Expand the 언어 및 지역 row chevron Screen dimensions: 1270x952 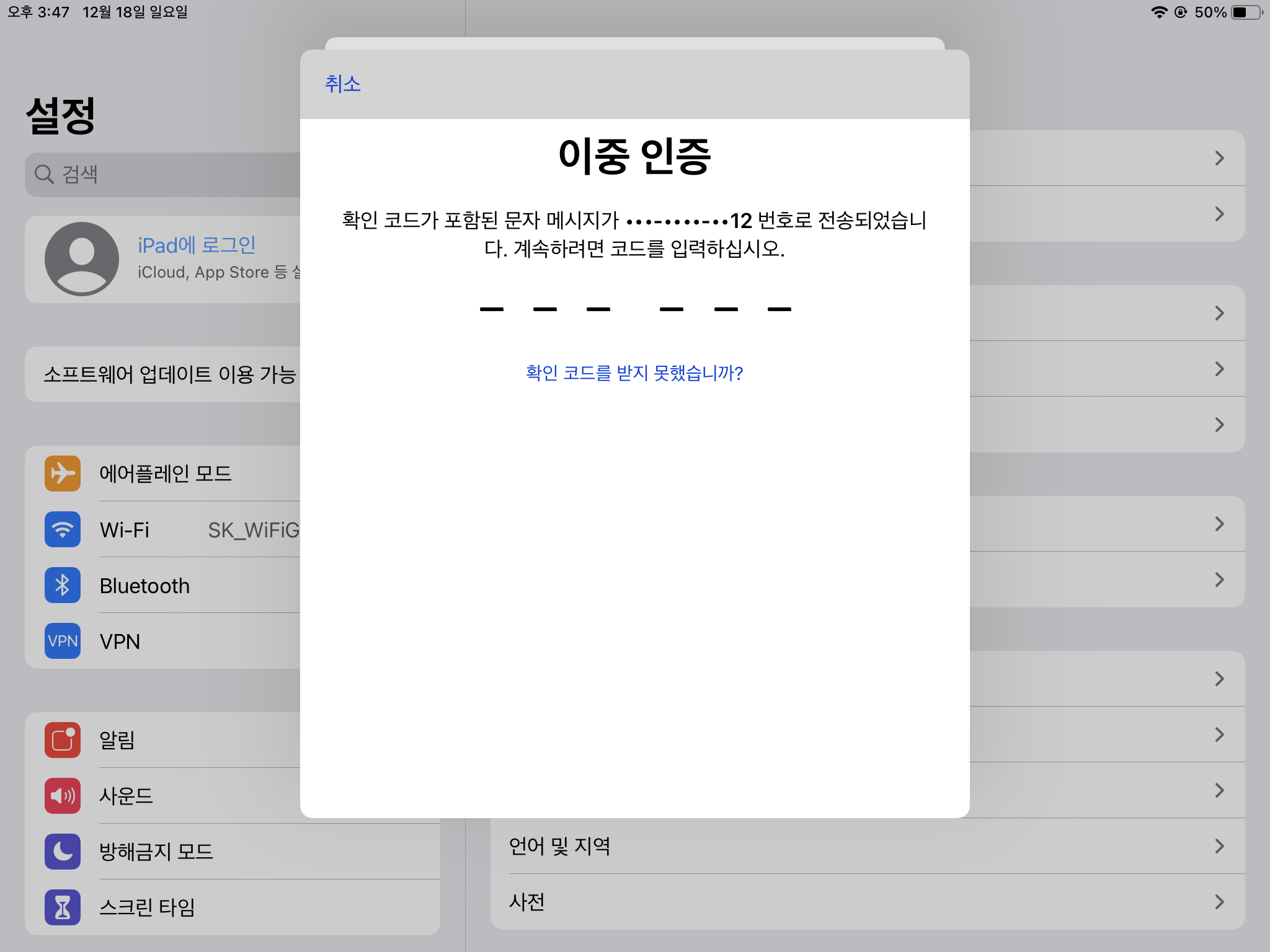1219,846
